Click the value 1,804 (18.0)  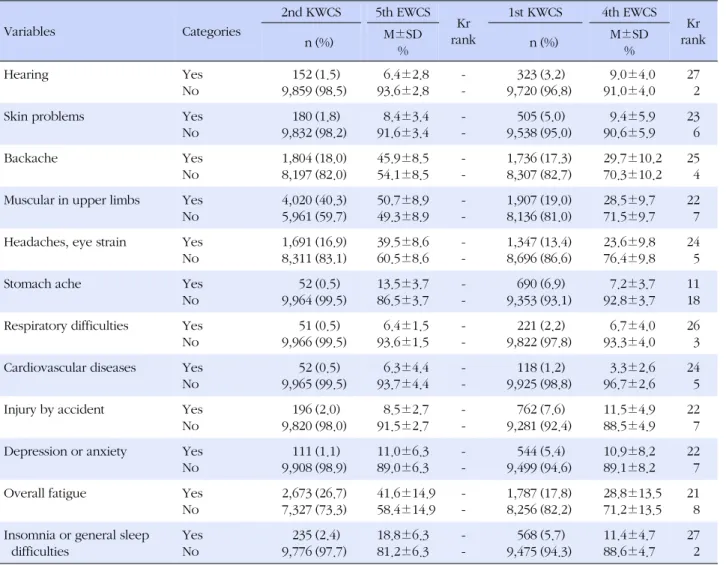[x=314, y=158]
